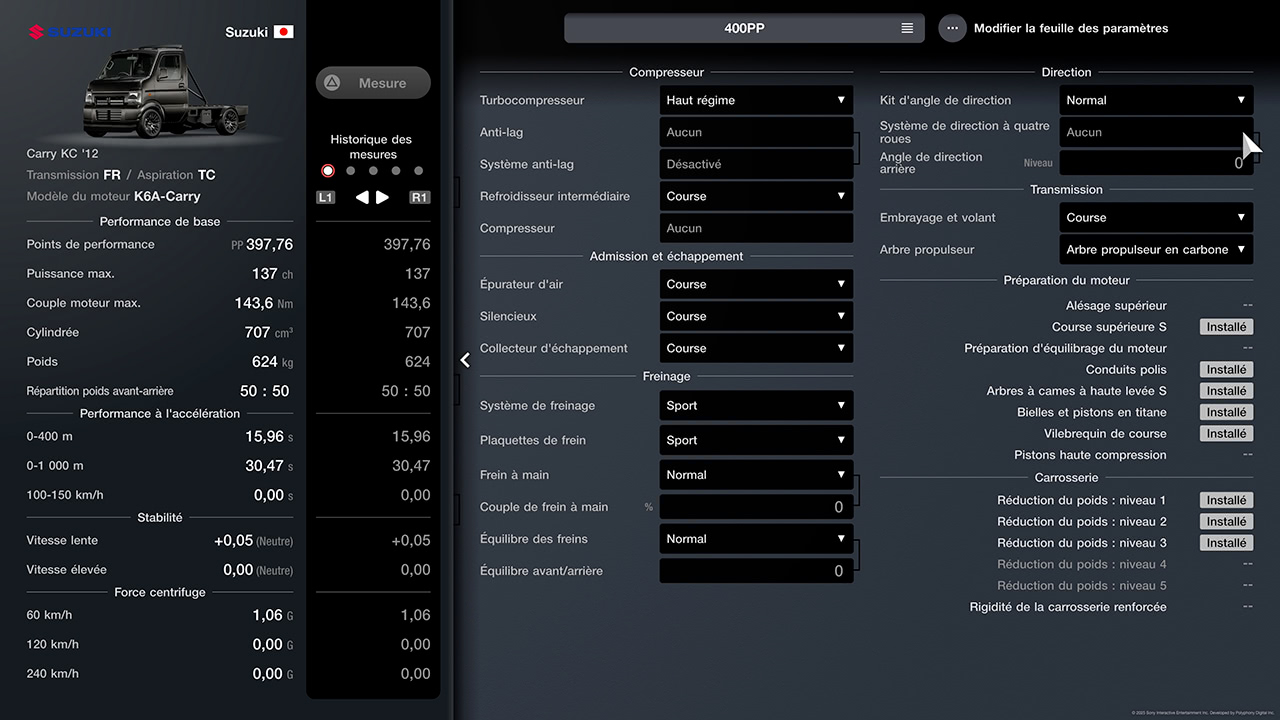Click Rigidité de la carrosserie renforcée row

tap(1066, 607)
